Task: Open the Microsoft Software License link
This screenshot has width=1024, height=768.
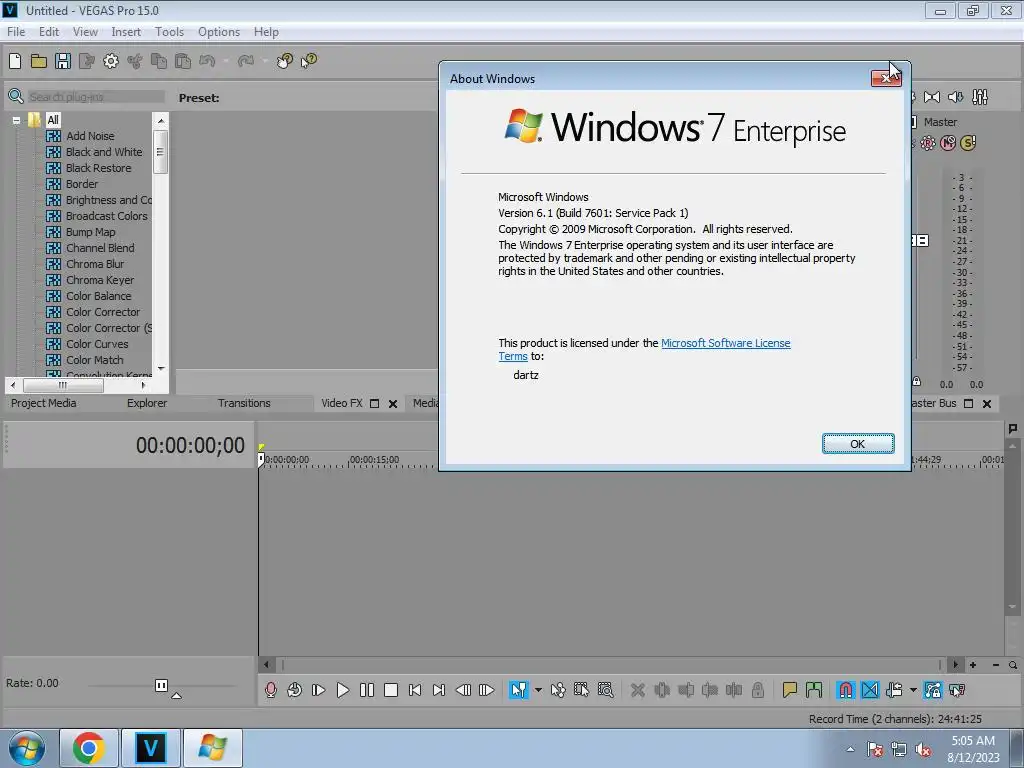Action: [x=726, y=343]
